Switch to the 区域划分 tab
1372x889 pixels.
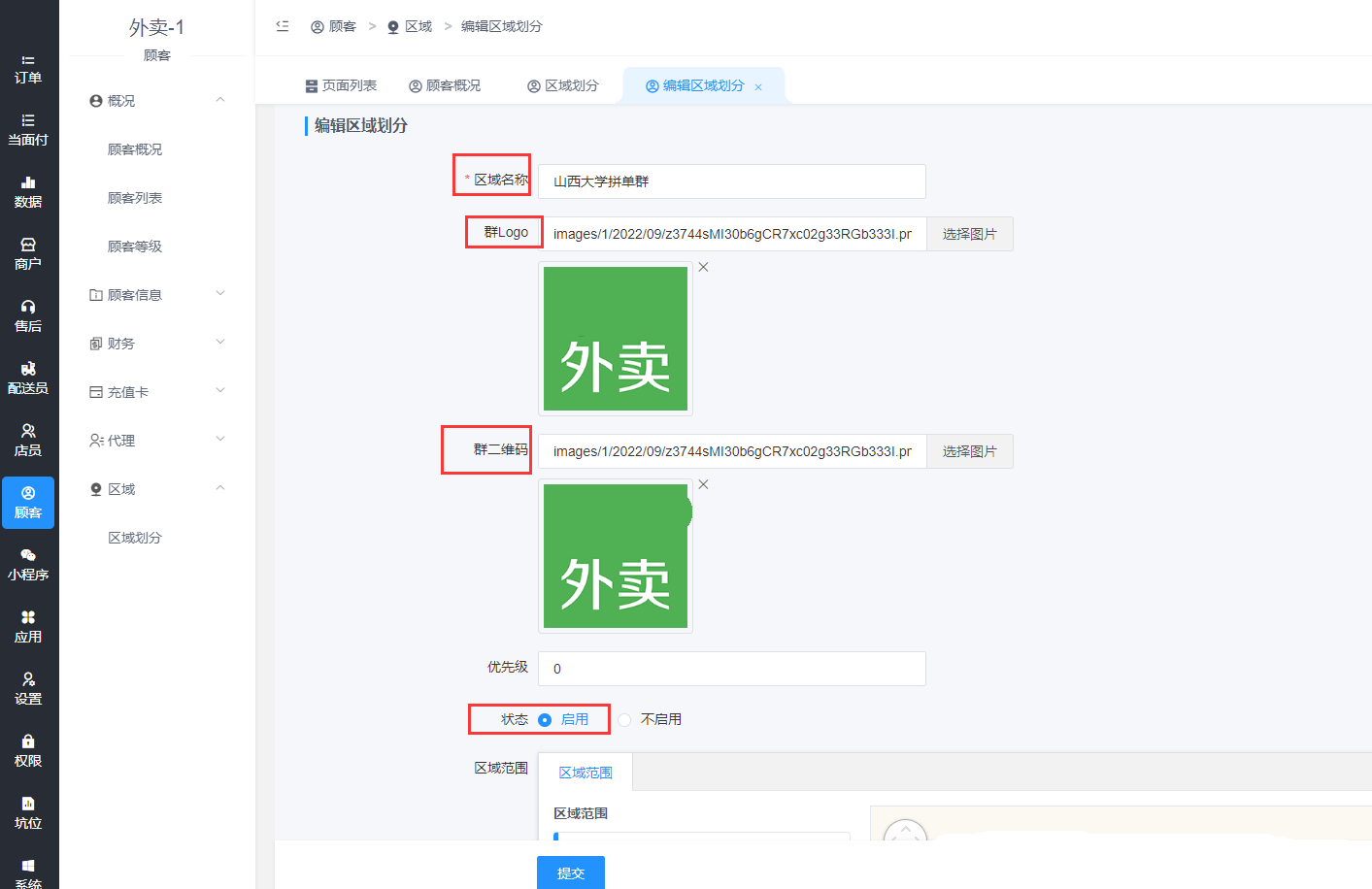[563, 85]
